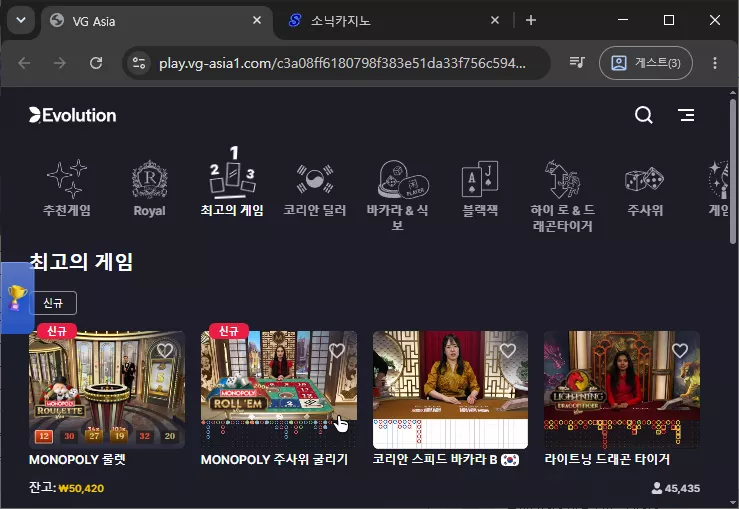Go back to previous page
Screen dimensions: 739x509
coord(24,63)
